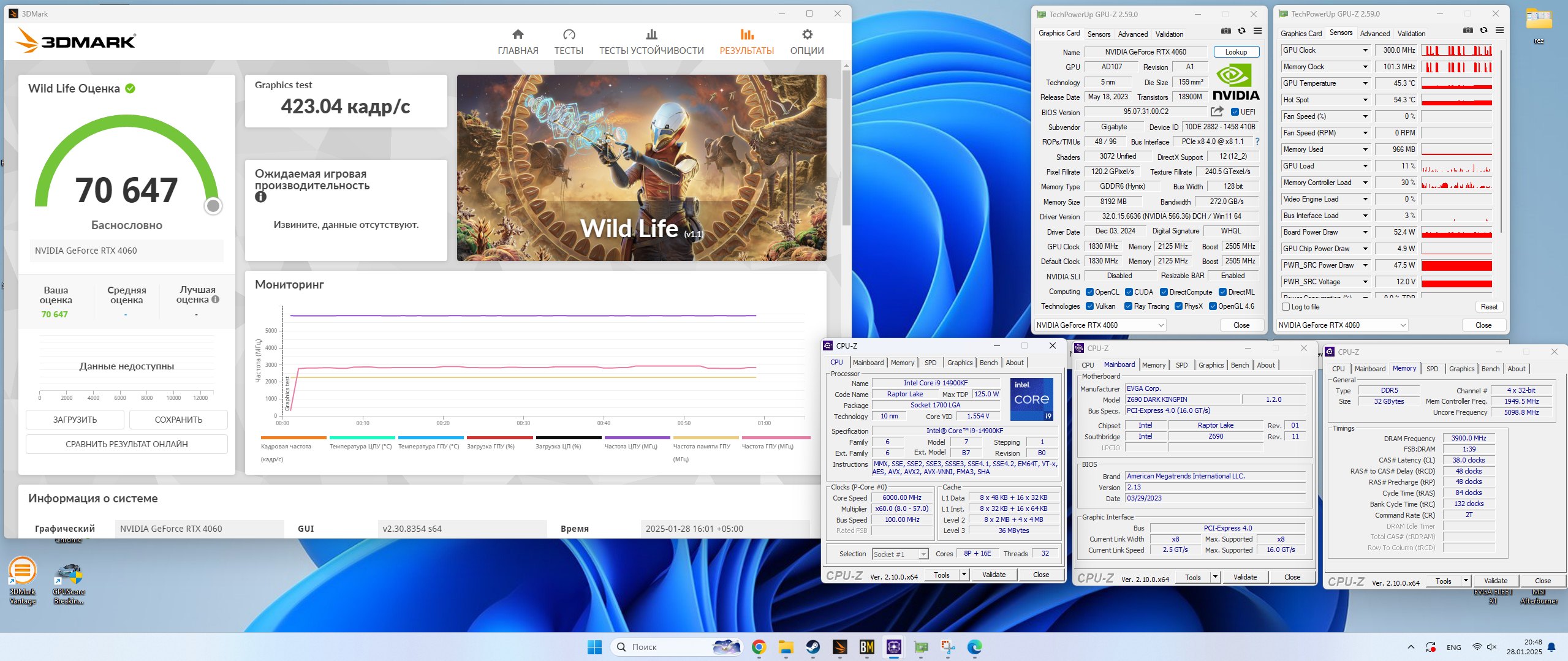The image size is (1568, 661).
Task: Open Опции gear icon in 3DMark
Action: click(x=807, y=34)
